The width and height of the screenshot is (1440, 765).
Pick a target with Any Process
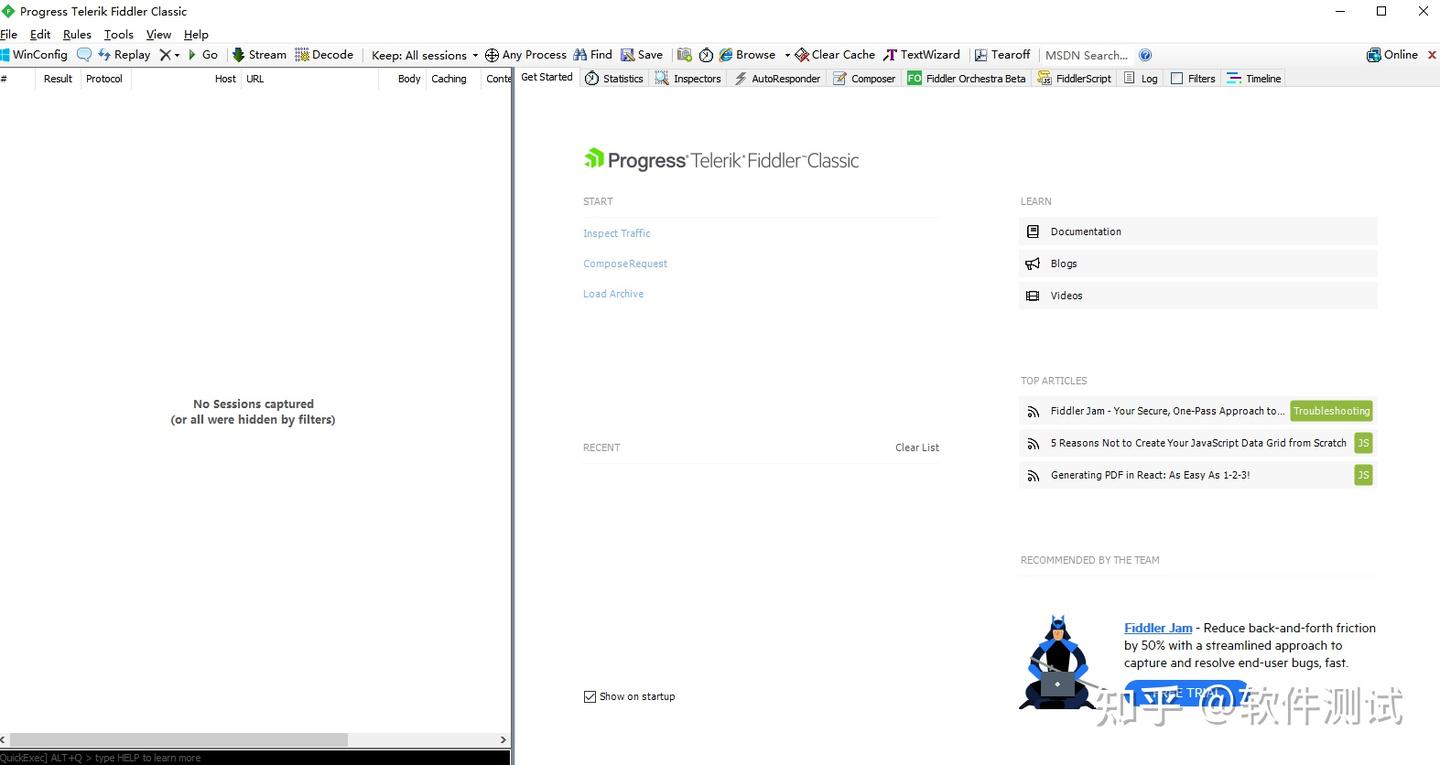tap(526, 55)
